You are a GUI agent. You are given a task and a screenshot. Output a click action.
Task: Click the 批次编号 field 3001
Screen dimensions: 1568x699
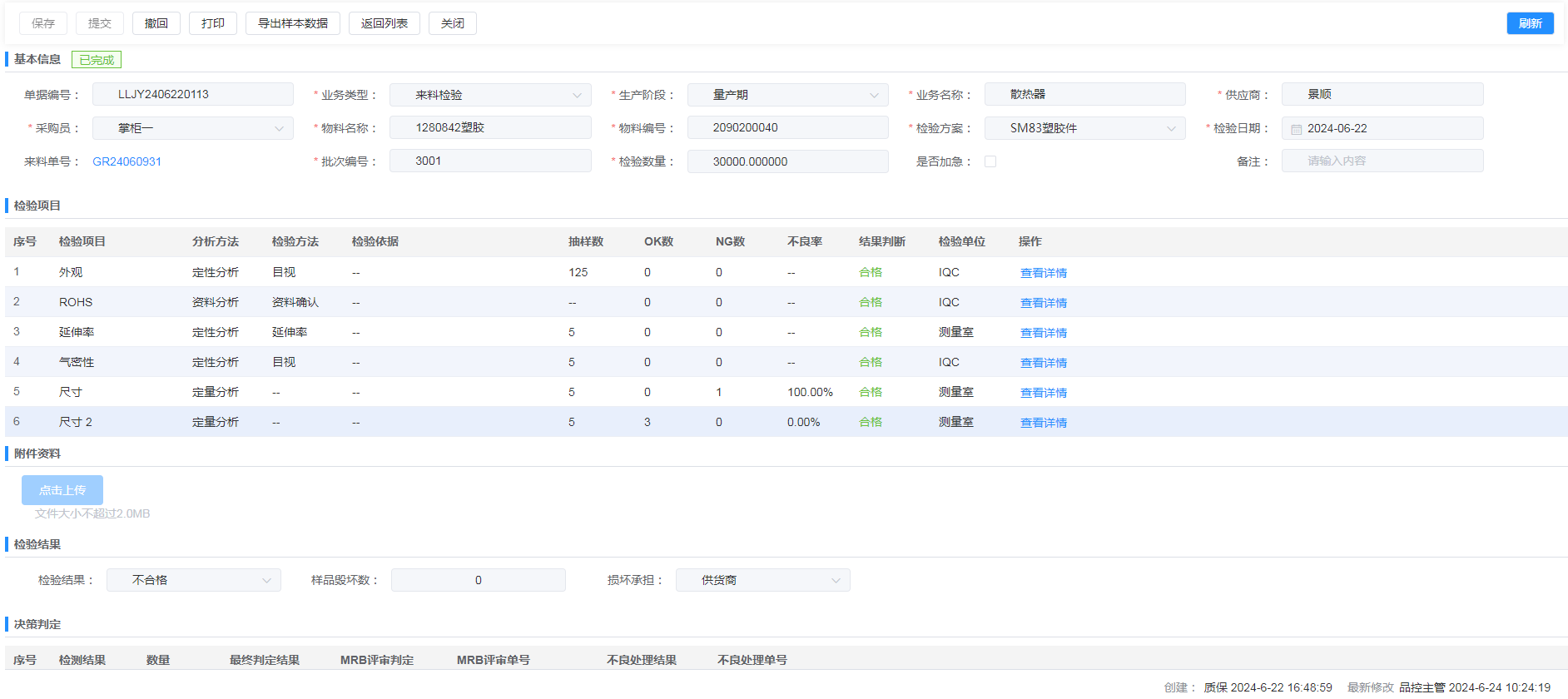(490, 161)
